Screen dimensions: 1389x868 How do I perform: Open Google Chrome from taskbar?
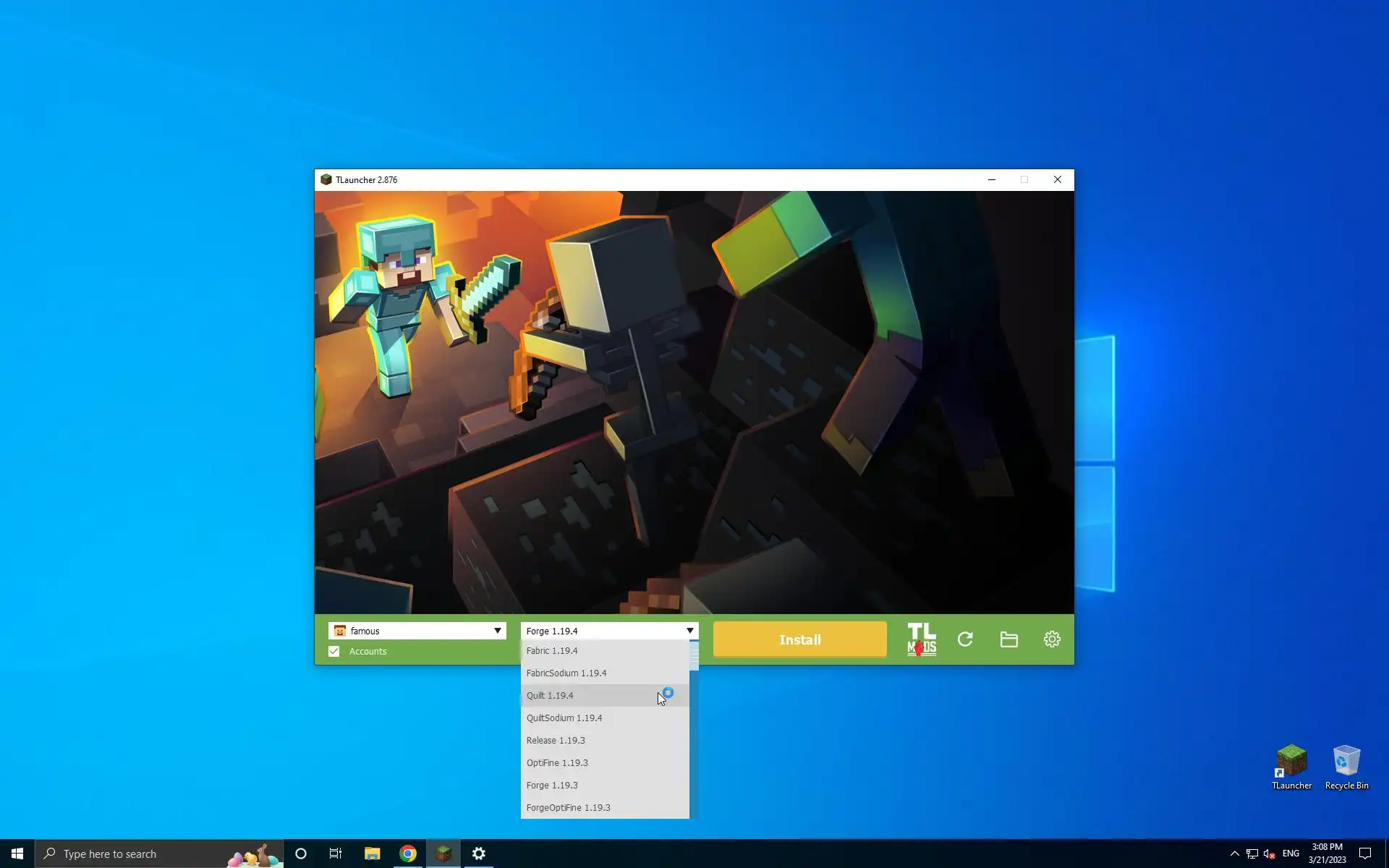tap(408, 854)
